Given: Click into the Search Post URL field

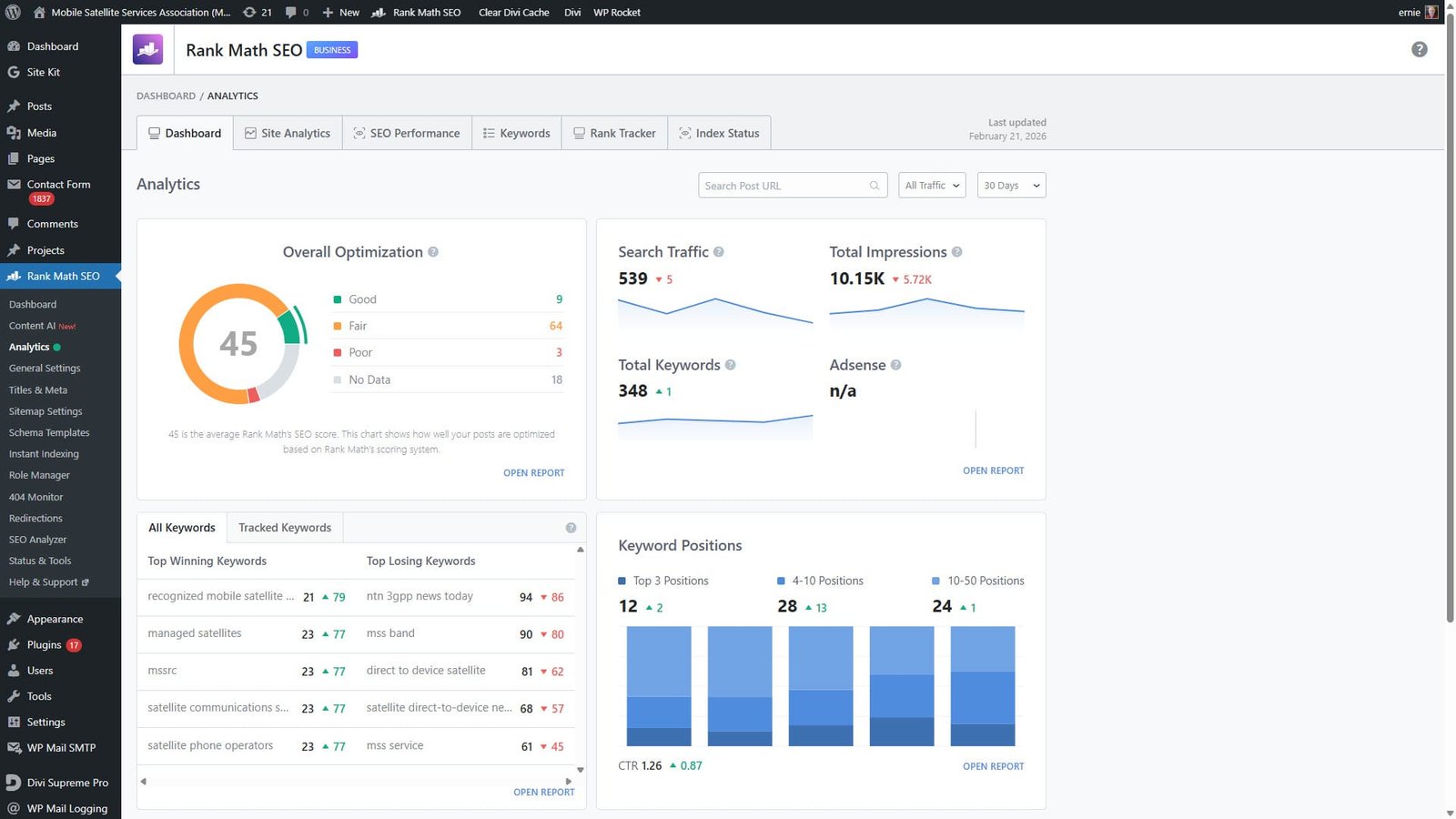Looking at the screenshot, I should point(783,186).
